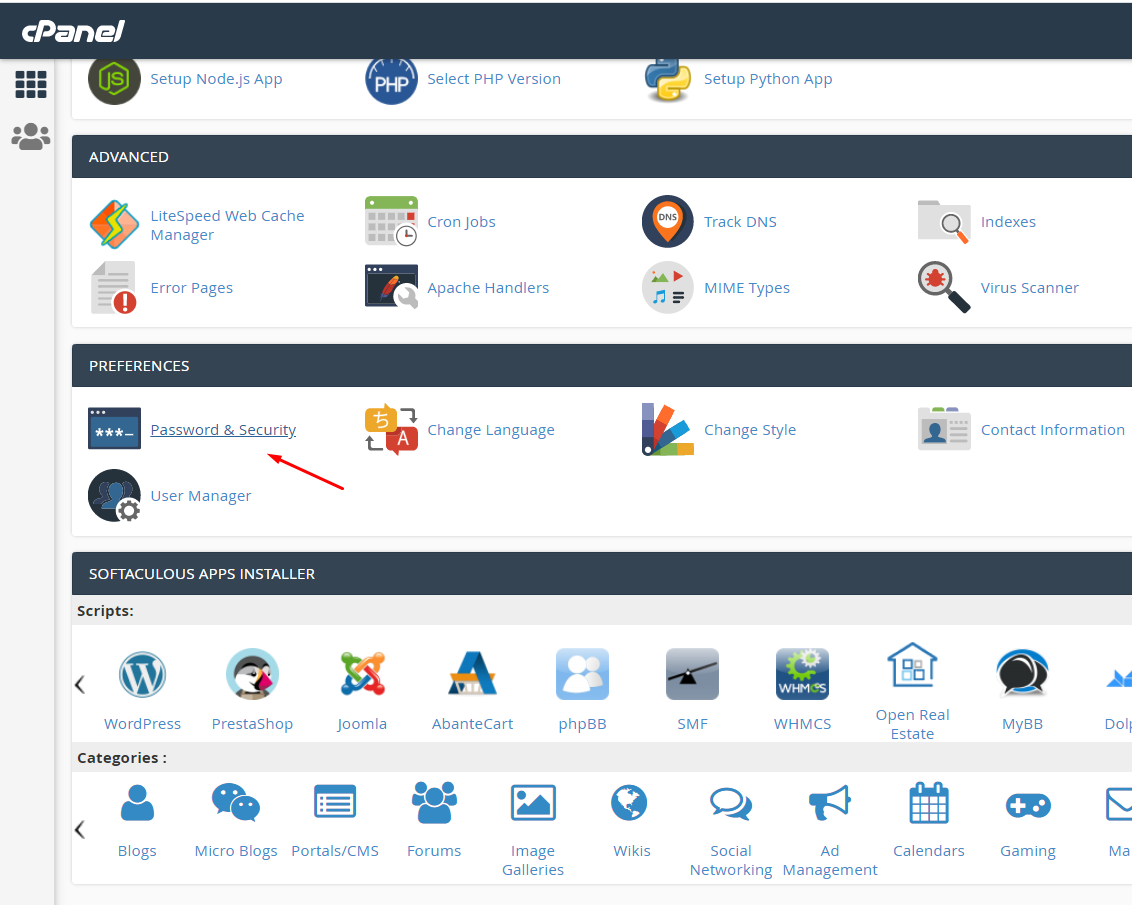
Task: Click the Track DNS icon
Action: click(x=667, y=222)
